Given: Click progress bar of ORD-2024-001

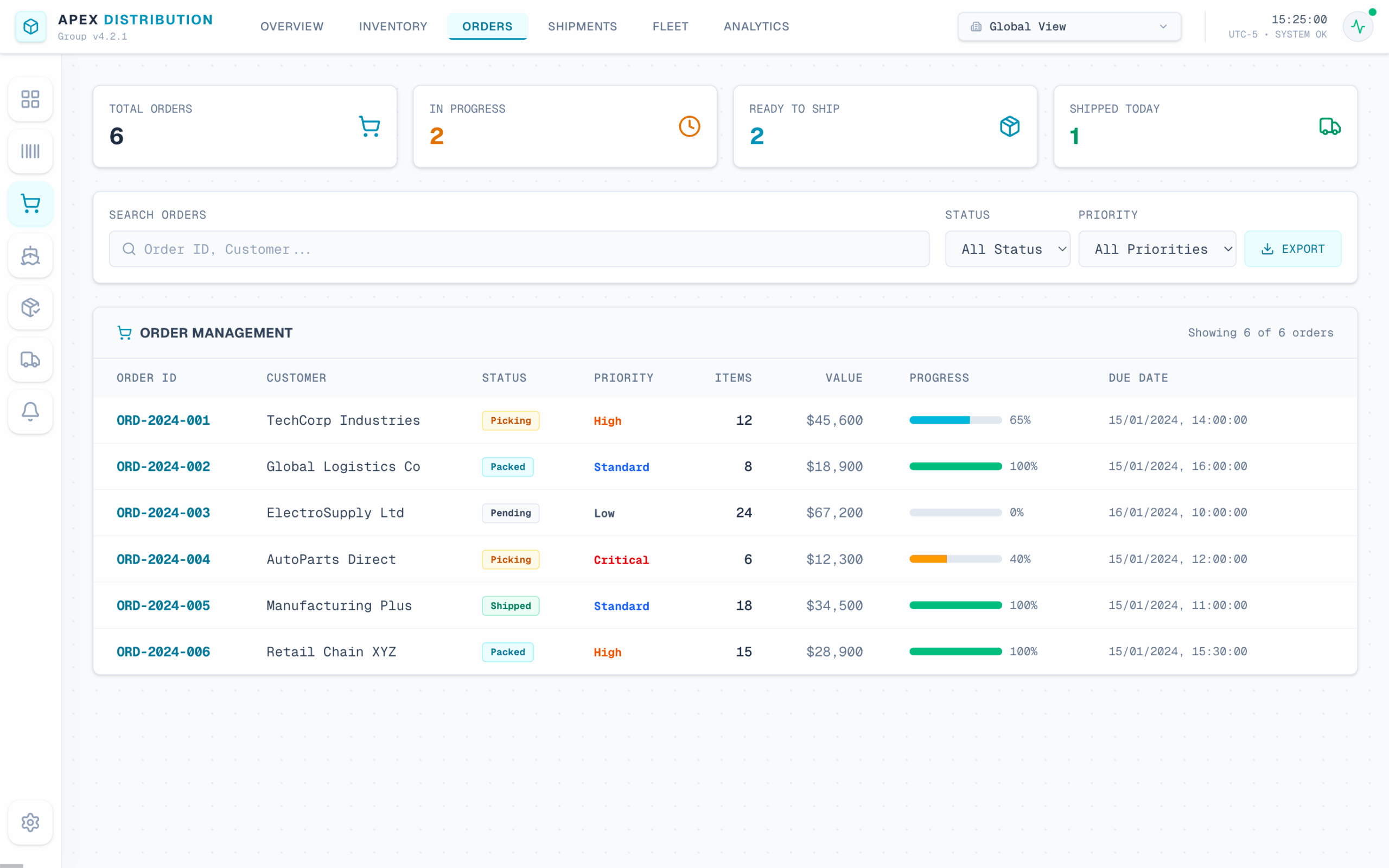Looking at the screenshot, I should click(955, 420).
